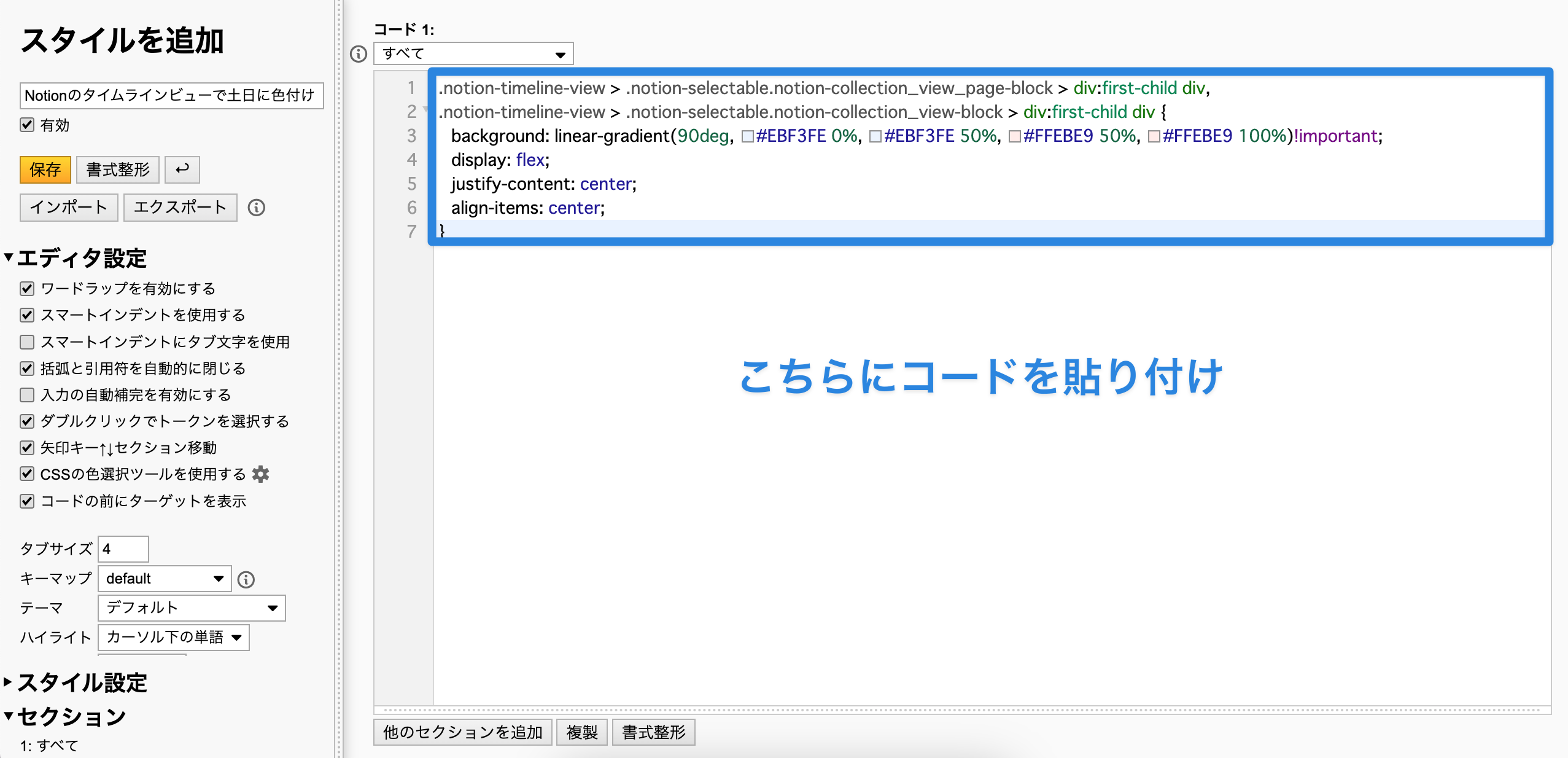Click the #EBF3FE 50% color swatch
The width and height of the screenshot is (1568, 758).
click(875, 136)
